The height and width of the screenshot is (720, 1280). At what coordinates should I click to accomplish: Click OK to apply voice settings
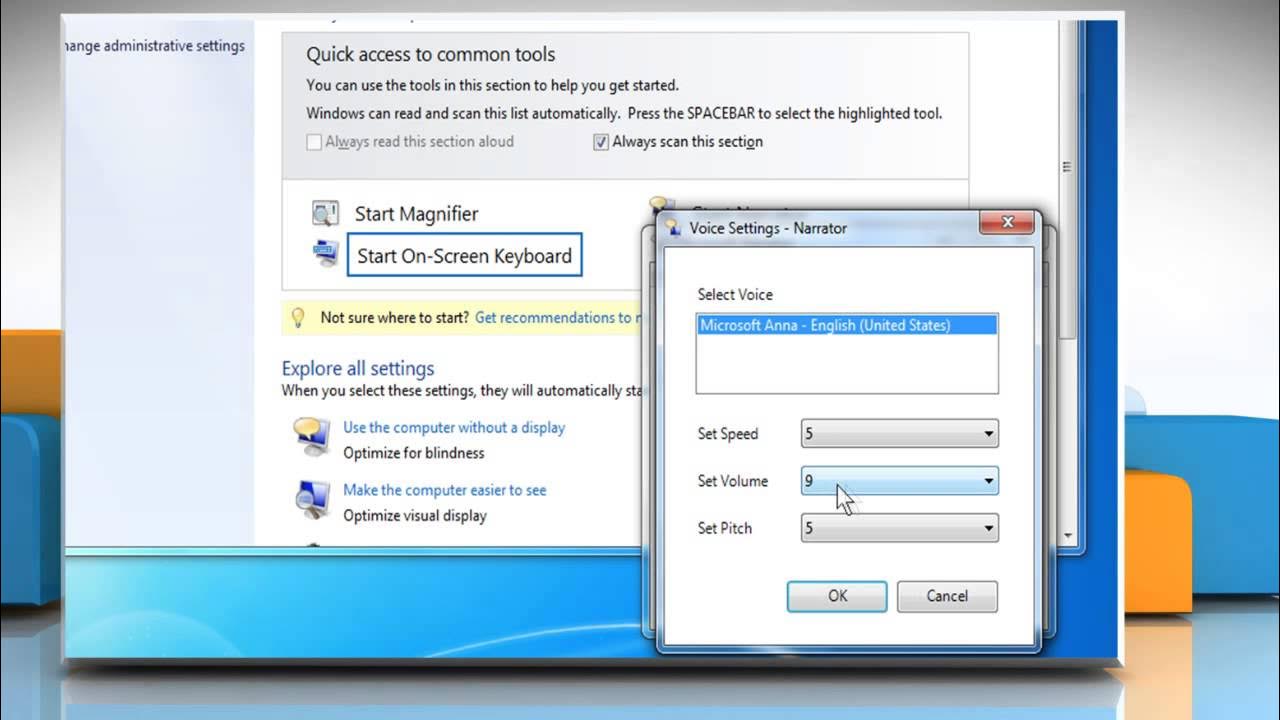[836, 596]
